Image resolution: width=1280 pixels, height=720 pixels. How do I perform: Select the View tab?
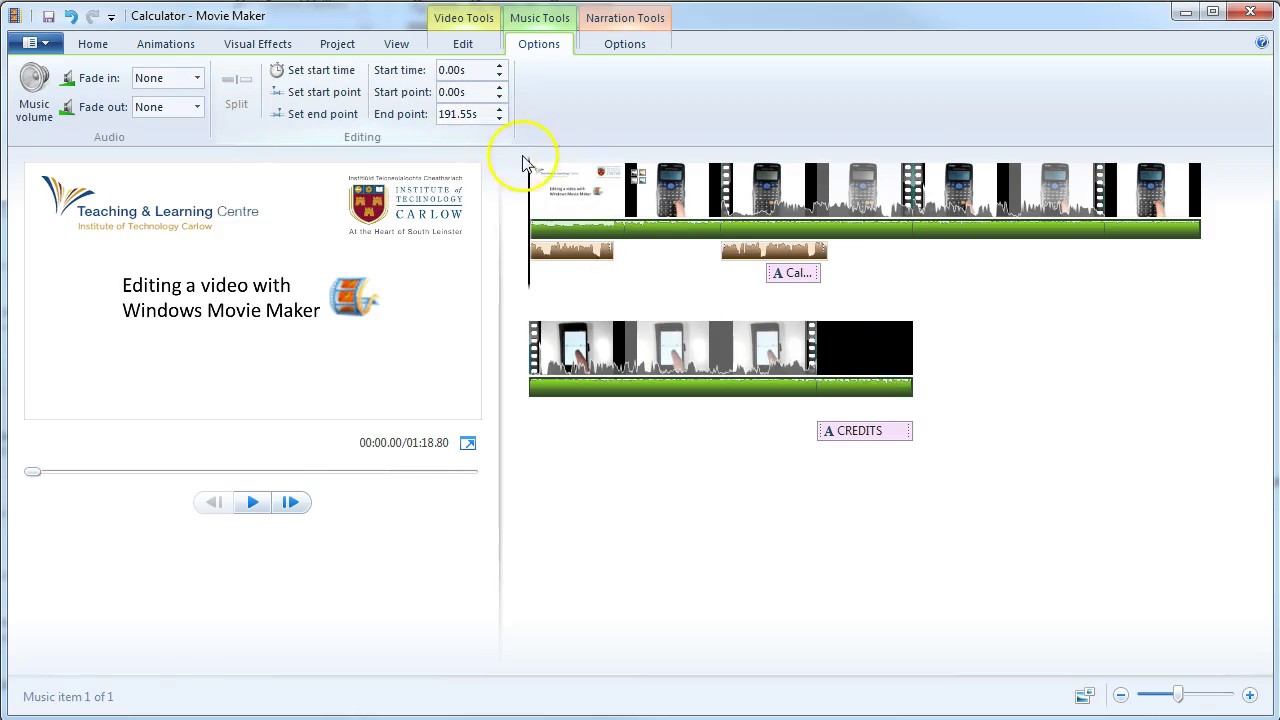tap(396, 44)
